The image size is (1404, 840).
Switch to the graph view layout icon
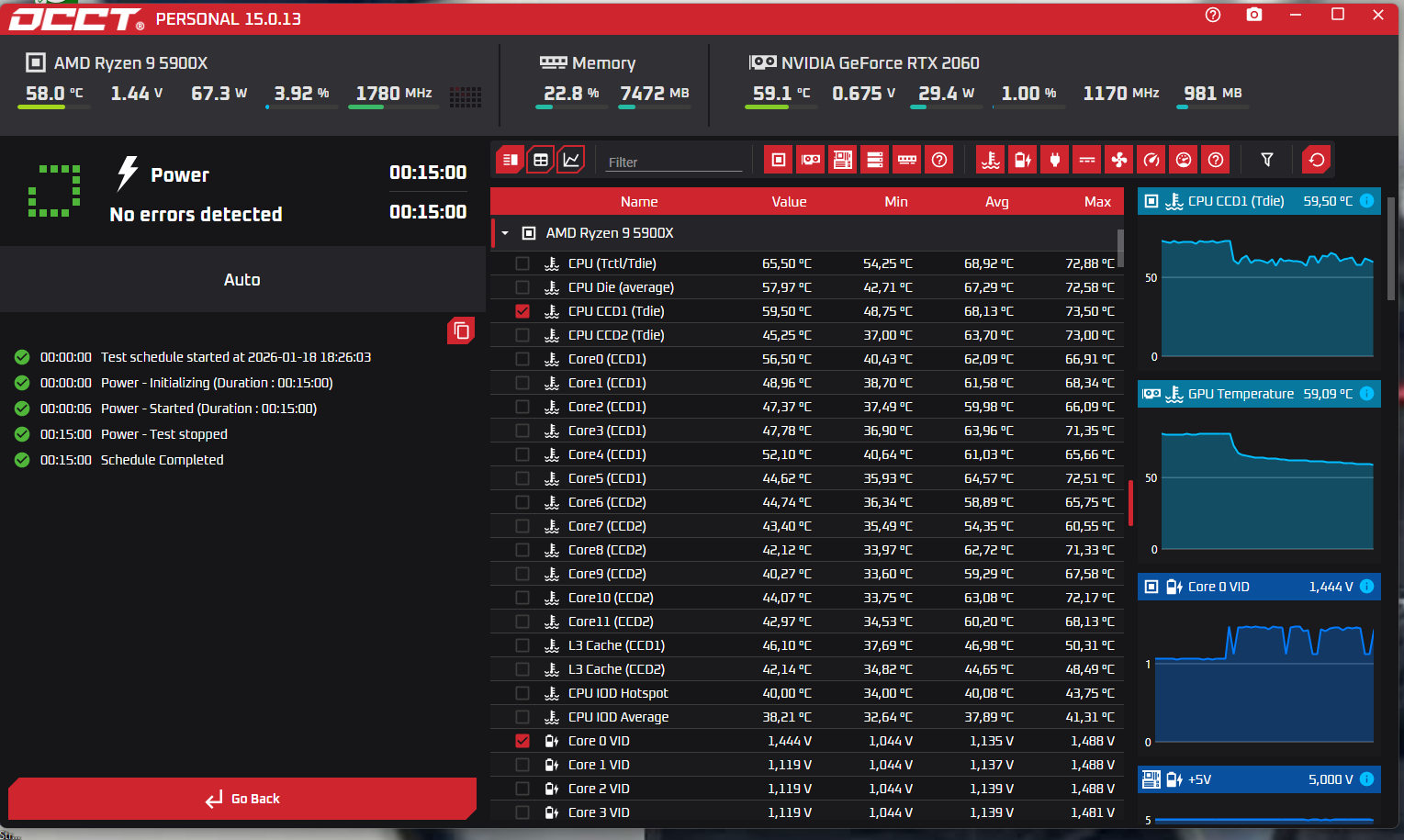(571, 160)
